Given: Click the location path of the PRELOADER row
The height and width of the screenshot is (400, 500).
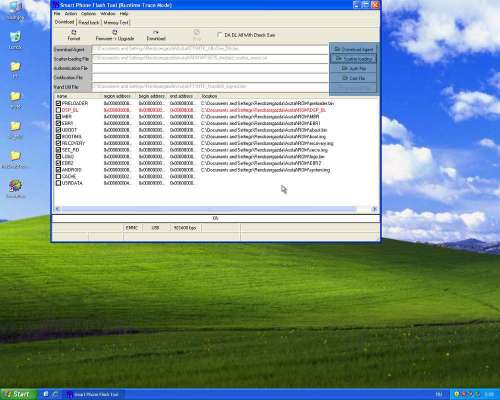Looking at the screenshot, I should pyautogui.click(x=267, y=103).
